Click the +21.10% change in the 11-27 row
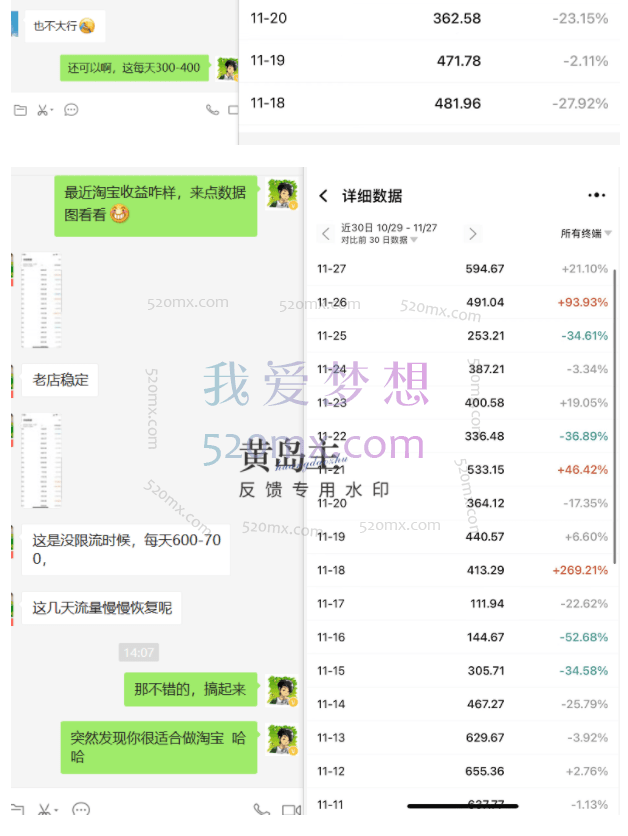628x836 pixels. point(584,269)
